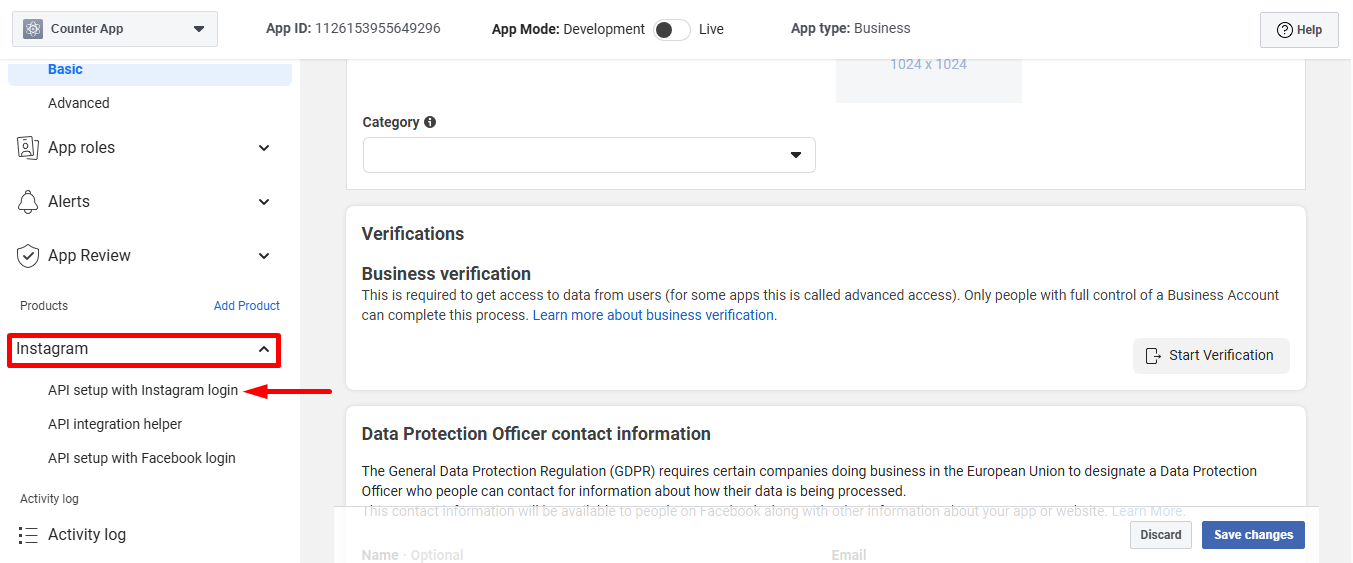
Task: Click the Start Verification button
Action: [1211, 355]
